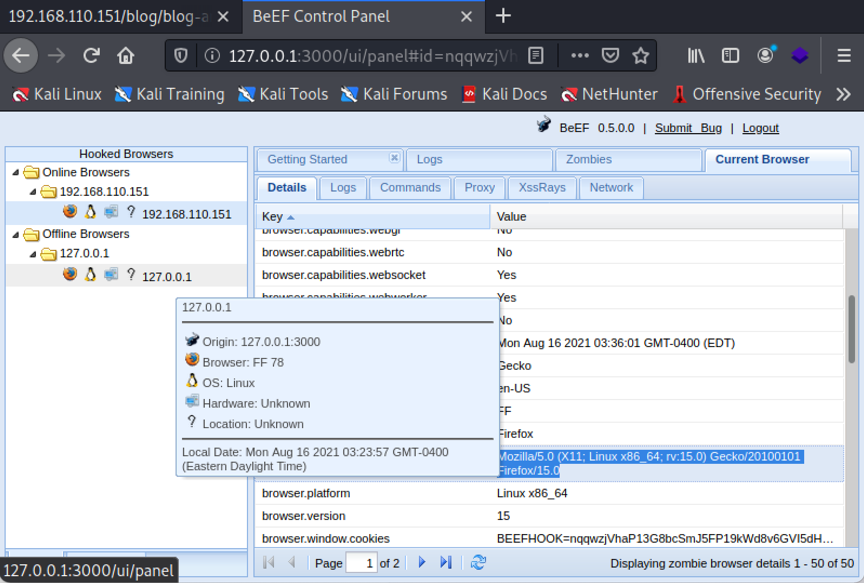Close the 192.168.110.151/blog browser tab

pos(223,17)
